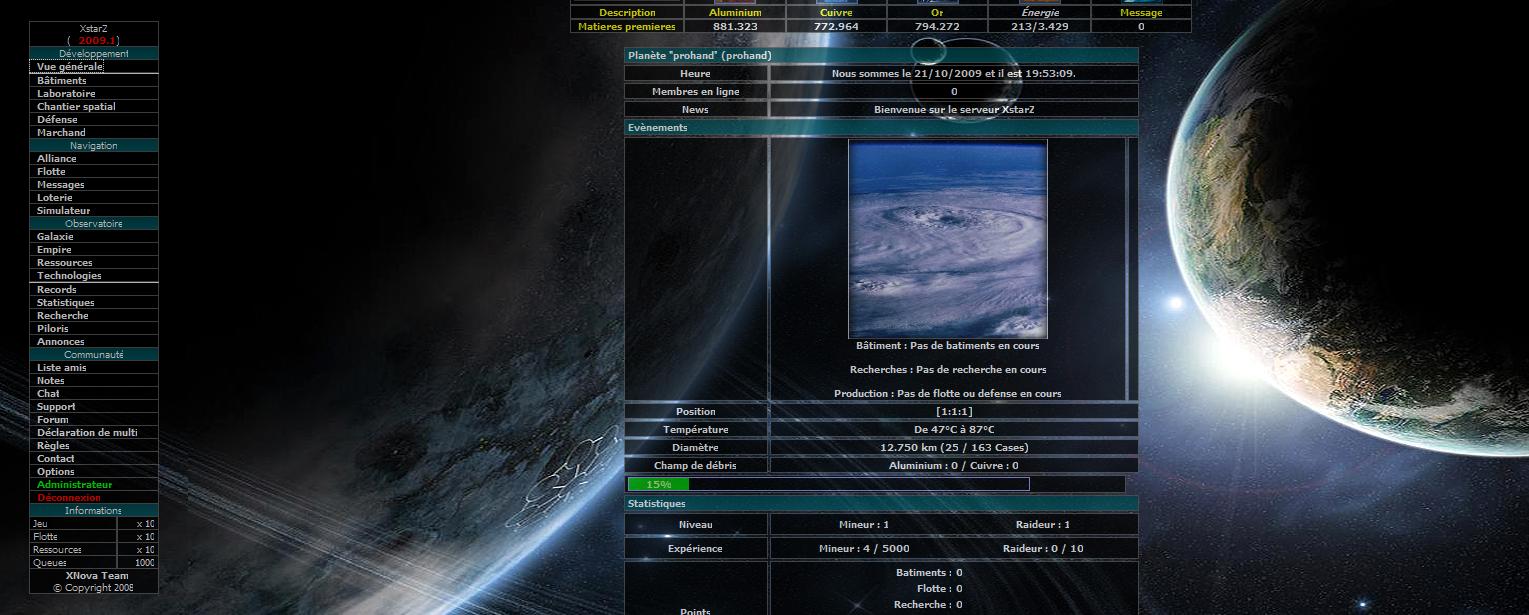
Task: View the Galaxie map
Action: [x=55, y=237]
